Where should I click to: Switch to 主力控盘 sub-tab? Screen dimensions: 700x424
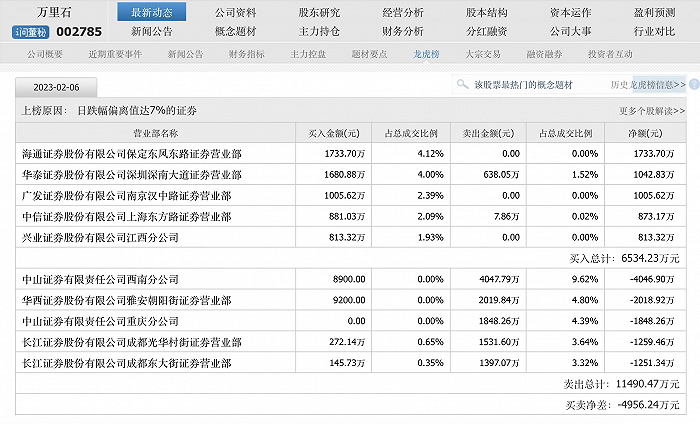[x=308, y=54]
